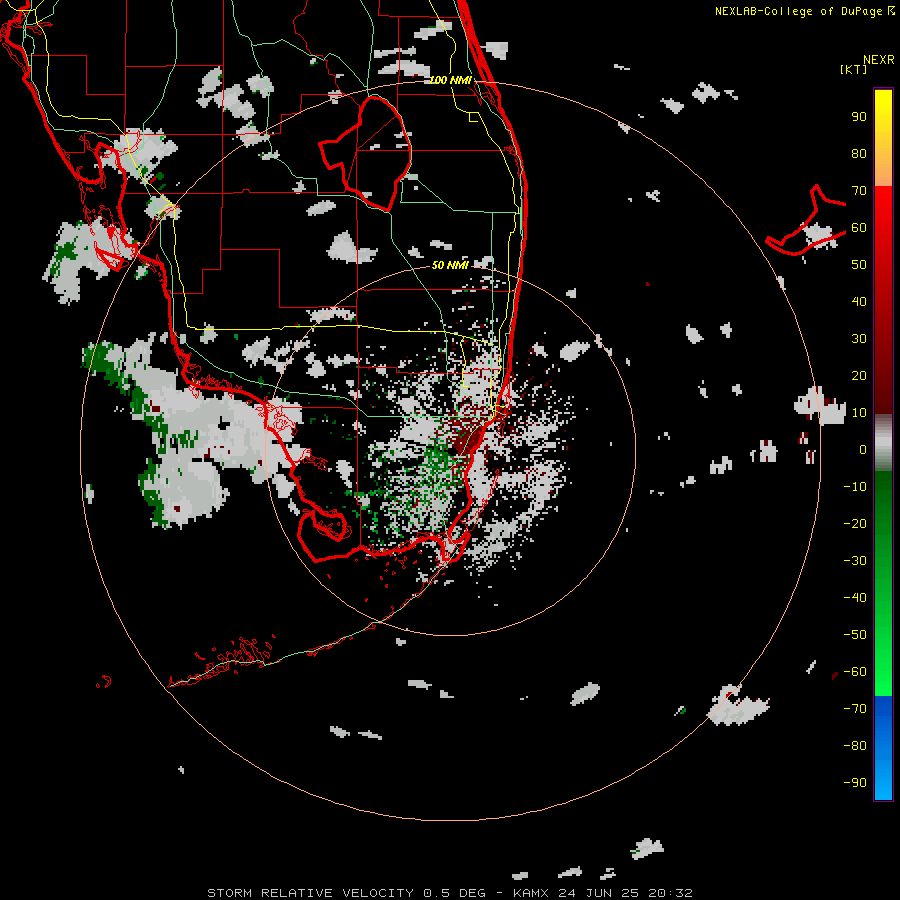900x900 pixels.
Task: Click the -40 value on the velocity scale
Action: (855, 598)
